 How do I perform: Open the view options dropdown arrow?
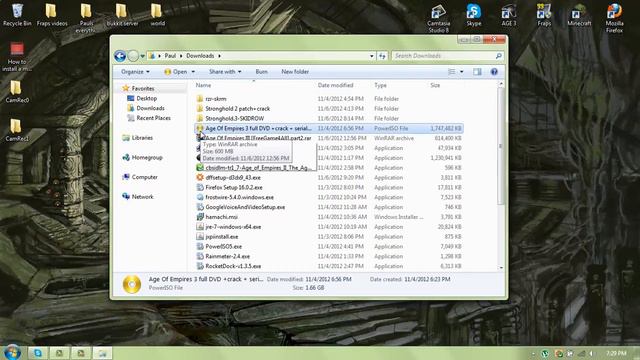[x=462, y=72]
